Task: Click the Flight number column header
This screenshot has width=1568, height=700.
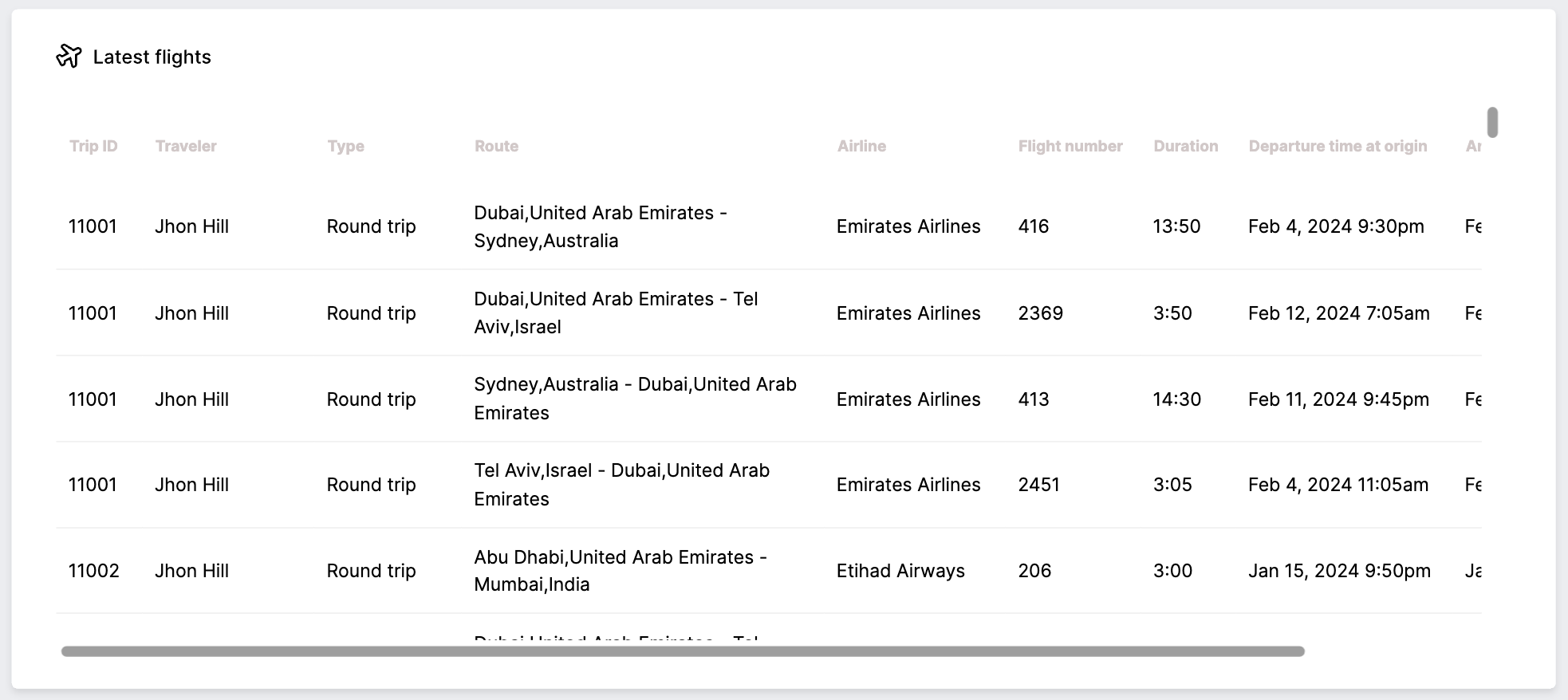Action: pyautogui.click(x=1070, y=146)
